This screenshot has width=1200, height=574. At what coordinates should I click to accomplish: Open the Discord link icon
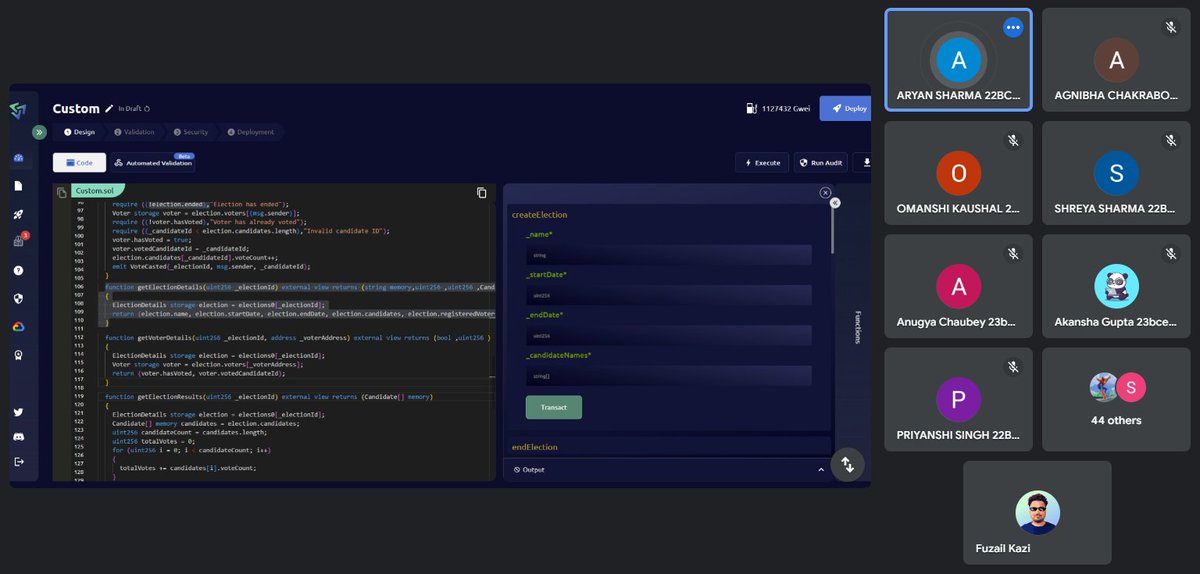pos(19,437)
